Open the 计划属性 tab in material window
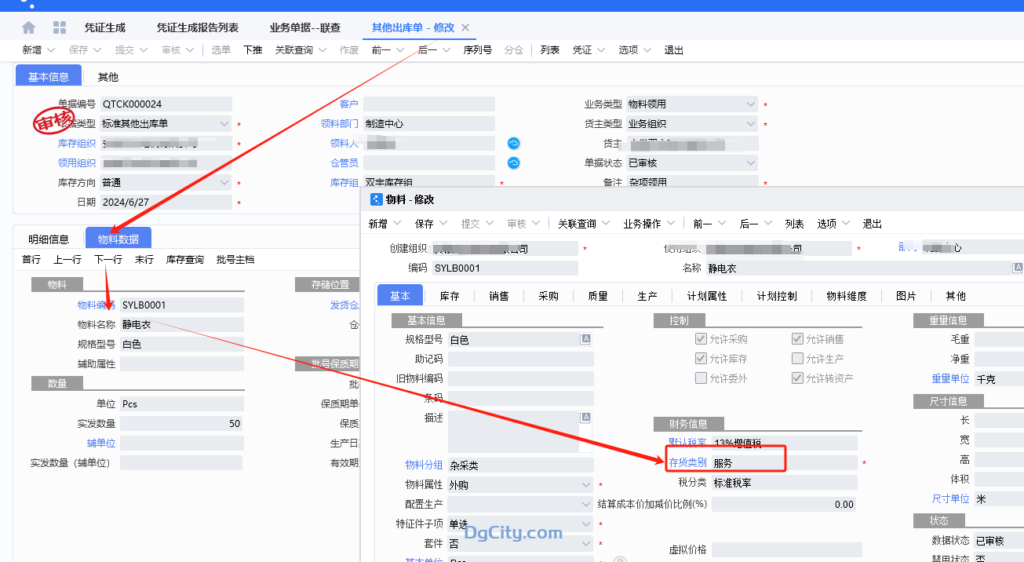This screenshot has width=1024, height=562. coord(707,296)
